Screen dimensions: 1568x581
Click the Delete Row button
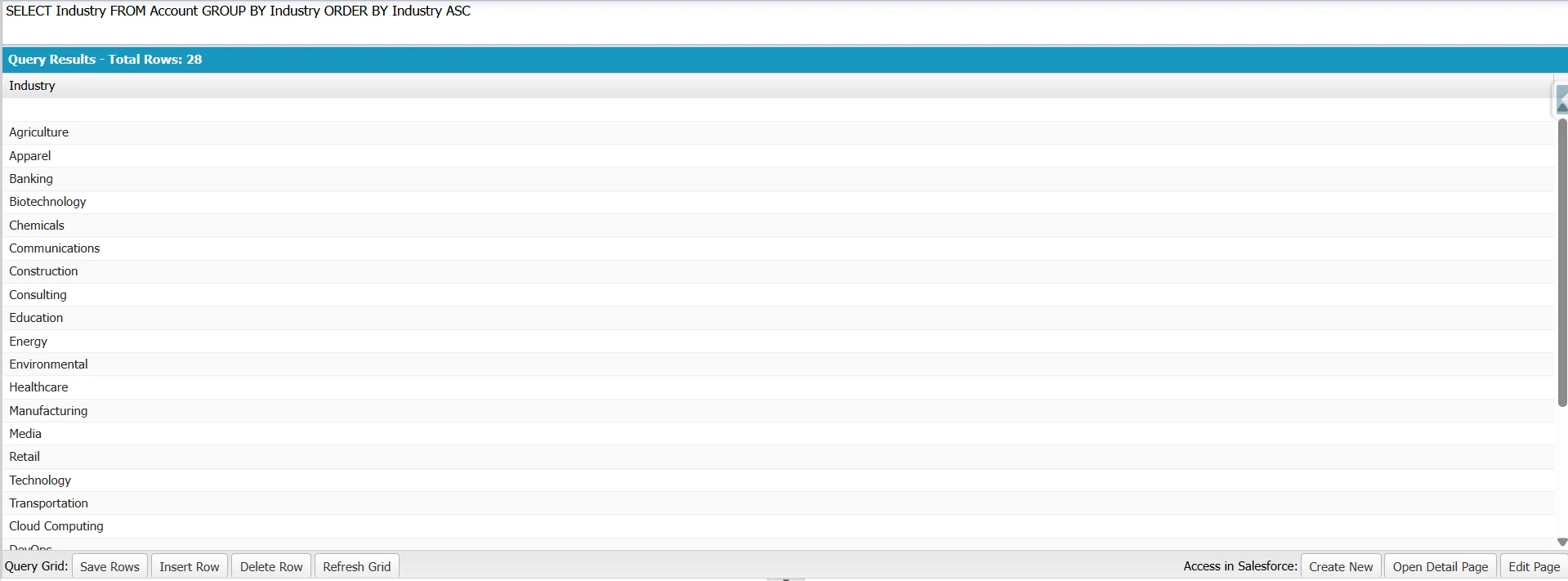tap(271, 566)
